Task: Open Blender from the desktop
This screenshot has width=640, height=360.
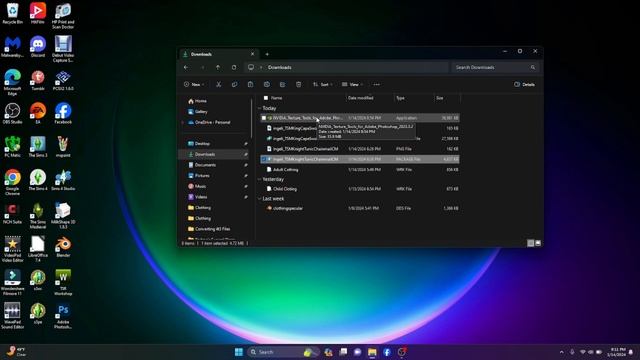Action: click(63, 247)
